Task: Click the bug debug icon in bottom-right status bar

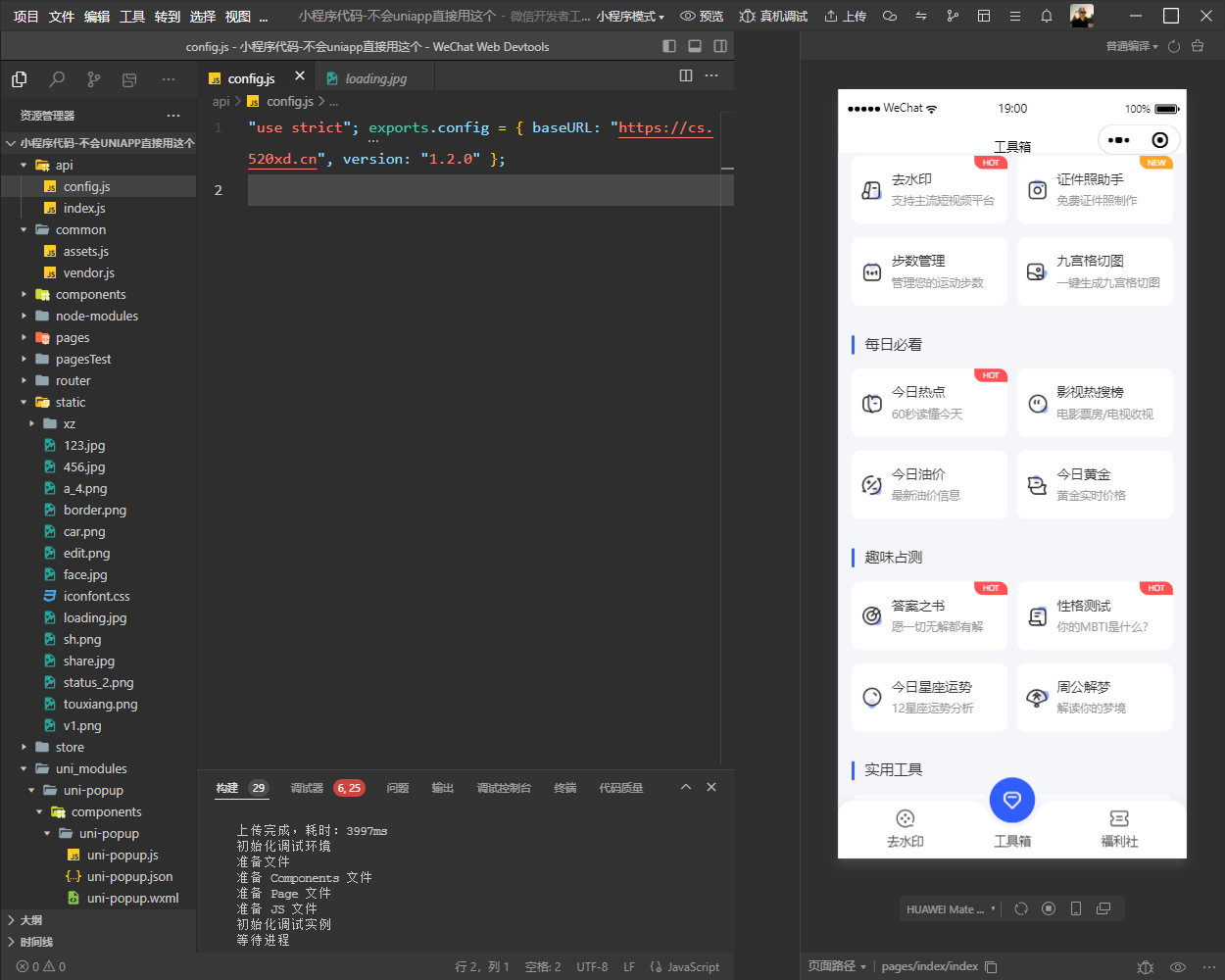Action: click(1145, 966)
